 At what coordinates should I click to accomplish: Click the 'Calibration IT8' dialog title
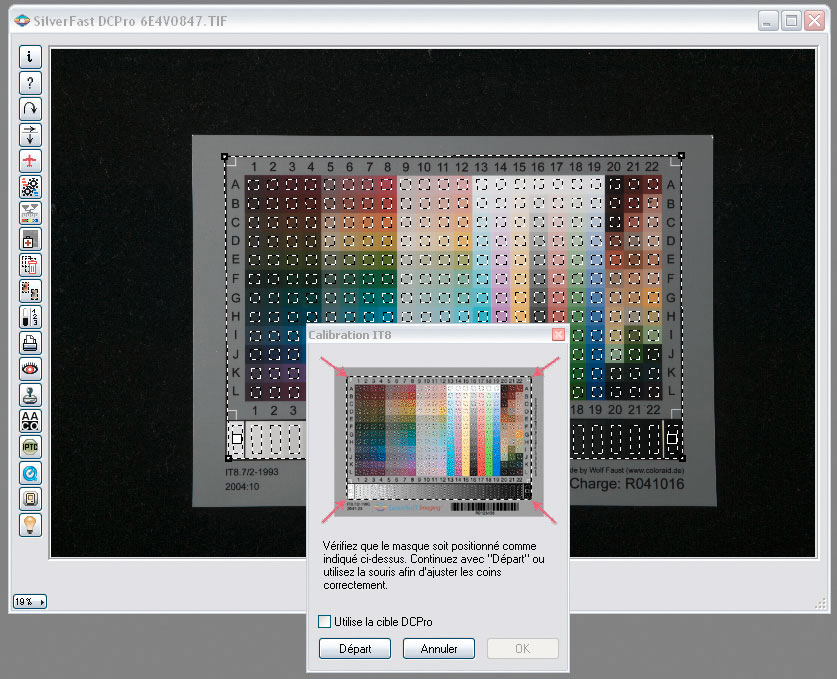pyautogui.click(x=350, y=335)
